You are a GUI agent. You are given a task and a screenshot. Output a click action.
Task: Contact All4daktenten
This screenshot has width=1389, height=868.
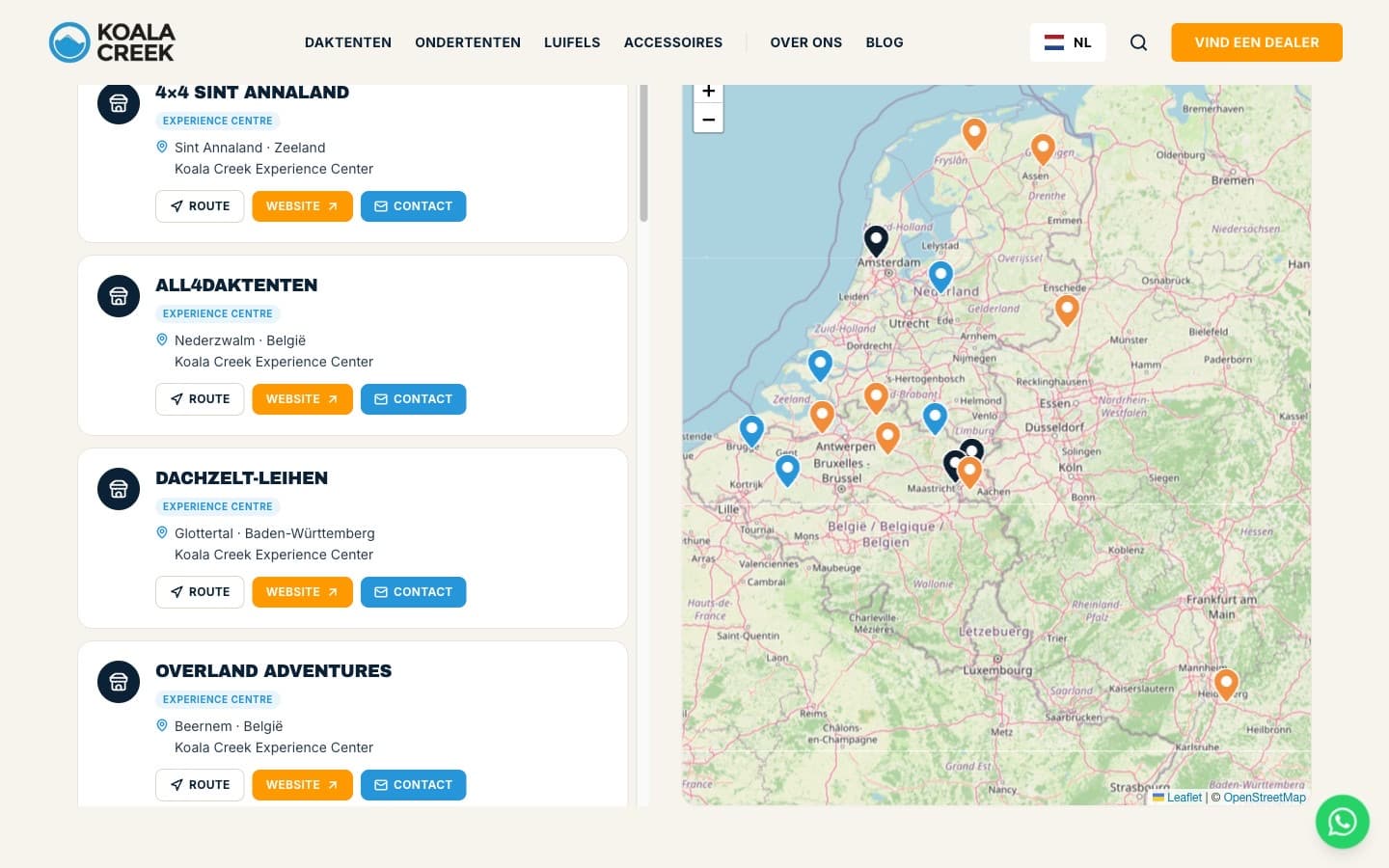[x=413, y=399]
